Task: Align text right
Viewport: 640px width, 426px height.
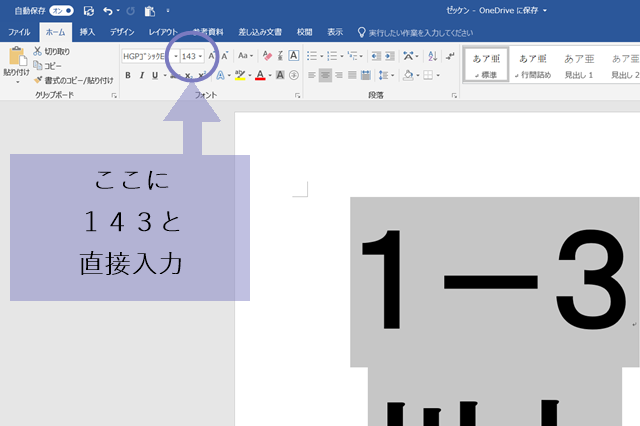Action: pyautogui.click(x=339, y=75)
